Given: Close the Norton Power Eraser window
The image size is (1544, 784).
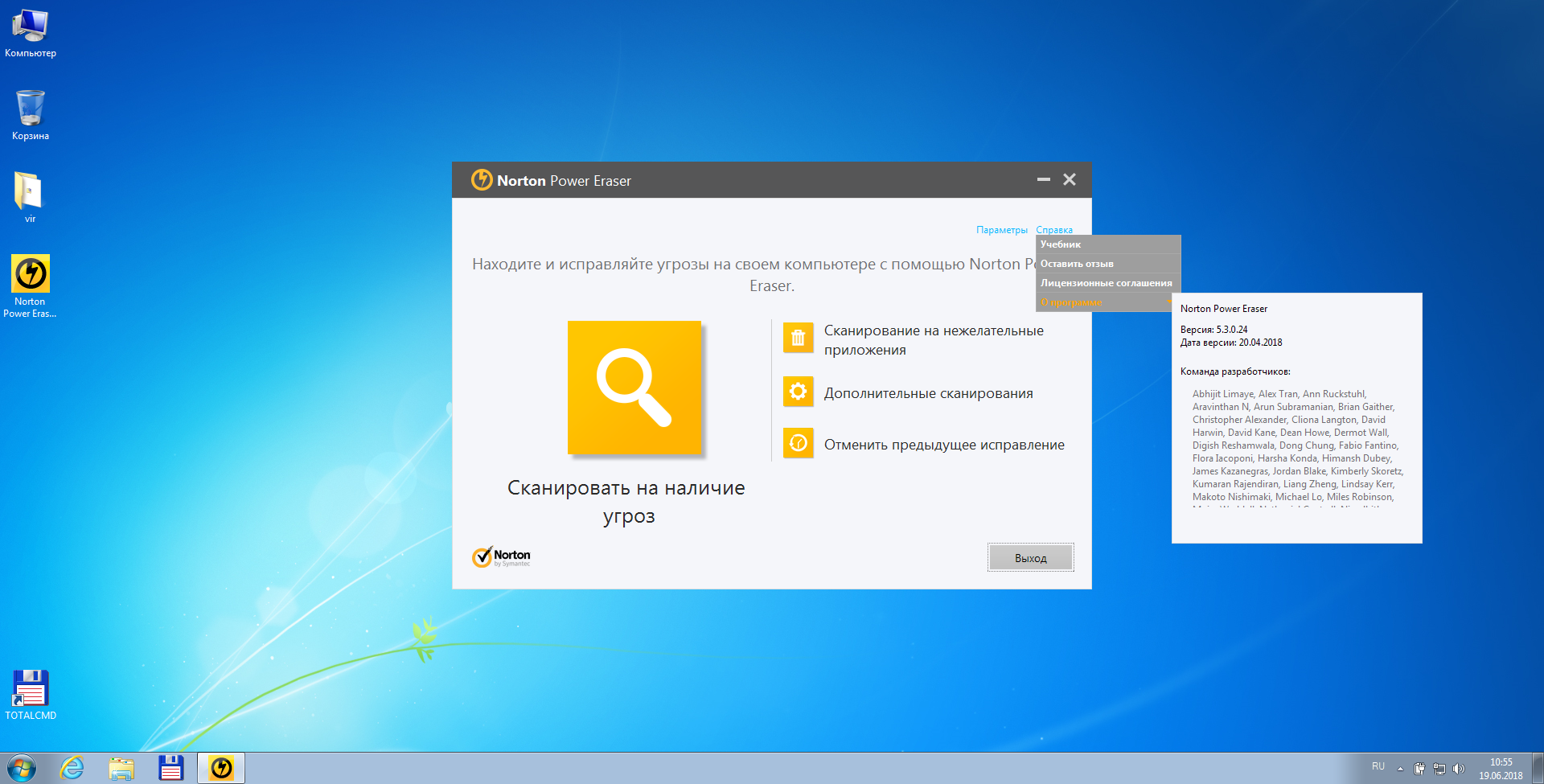Looking at the screenshot, I should coord(1070,179).
